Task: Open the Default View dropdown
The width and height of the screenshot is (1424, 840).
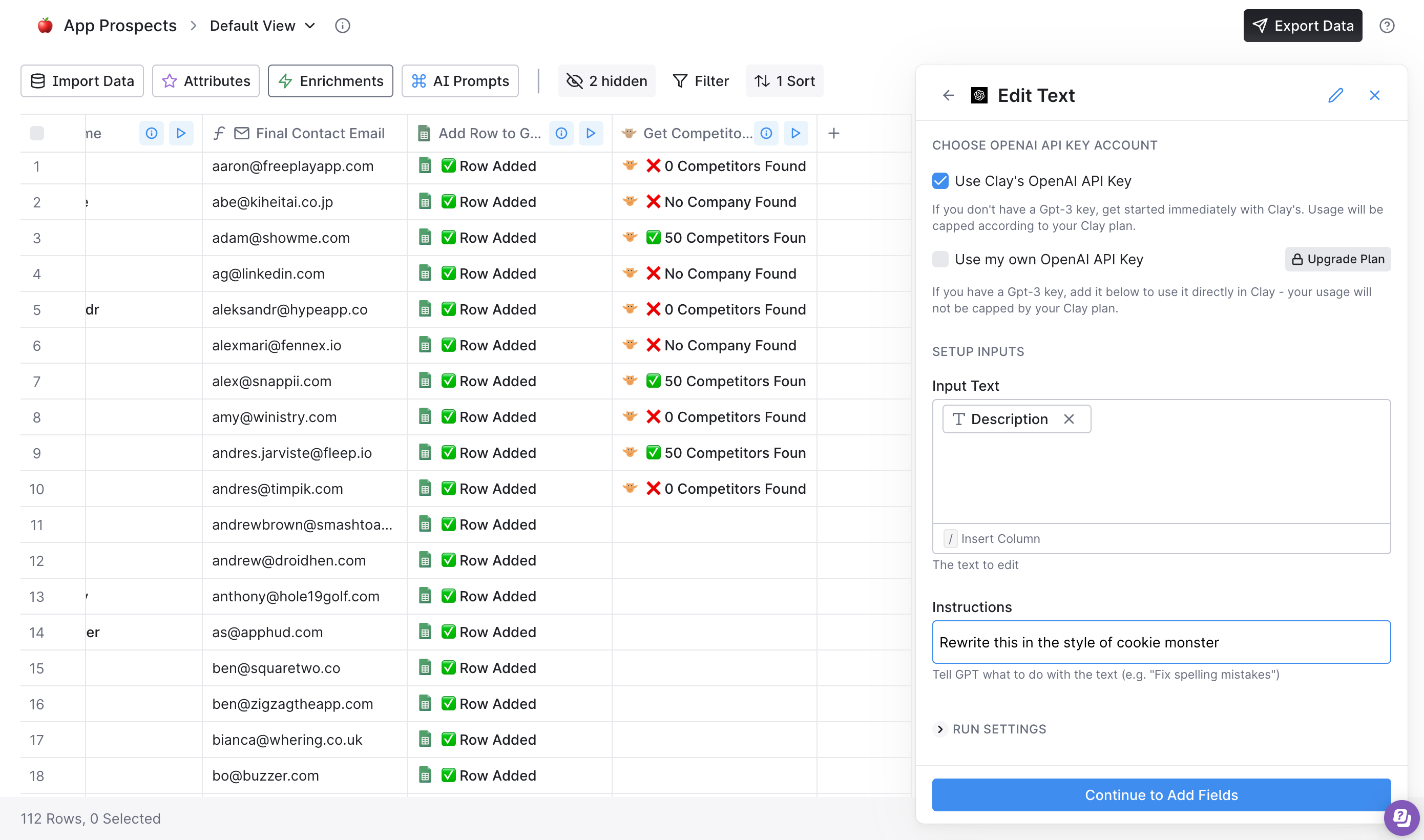Action: pyautogui.click(x=263, y=26)
